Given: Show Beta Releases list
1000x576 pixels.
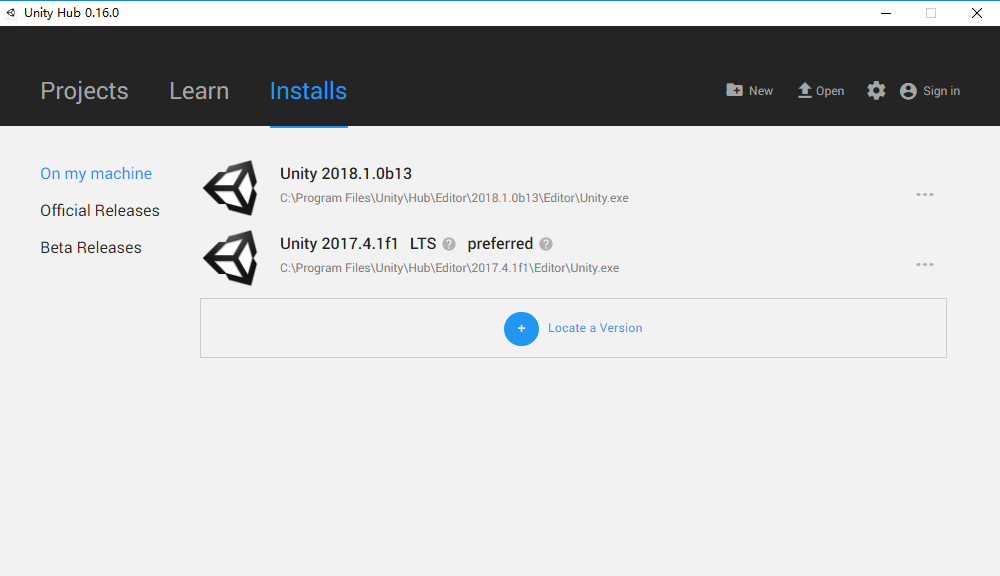Looking at the screenshot, I should (91, 247).
